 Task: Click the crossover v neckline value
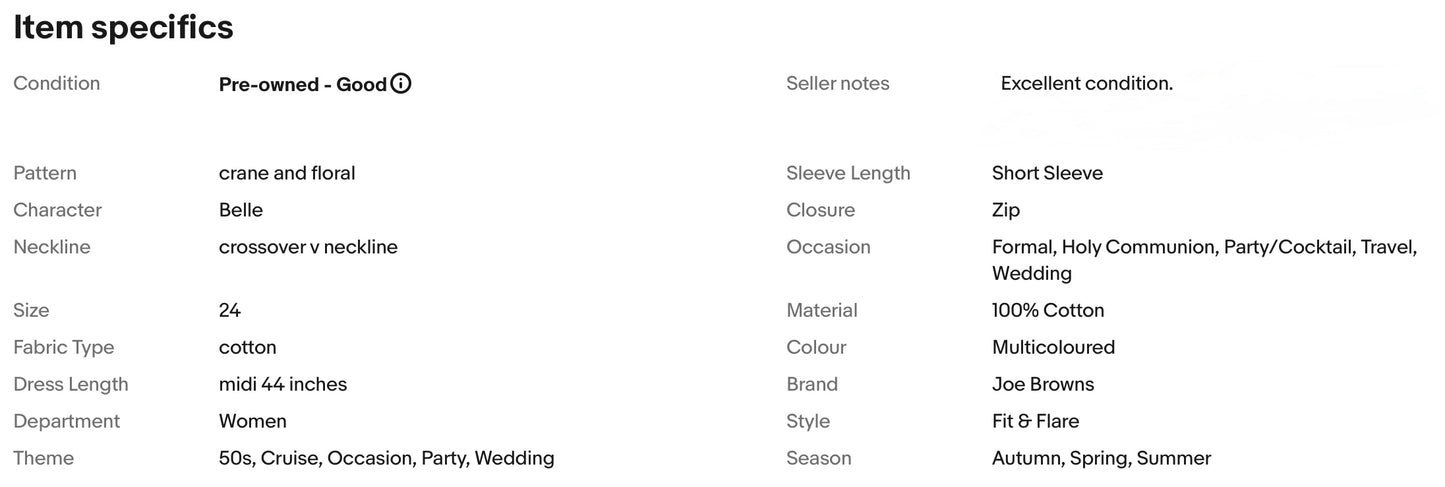[x=308, y=247]
